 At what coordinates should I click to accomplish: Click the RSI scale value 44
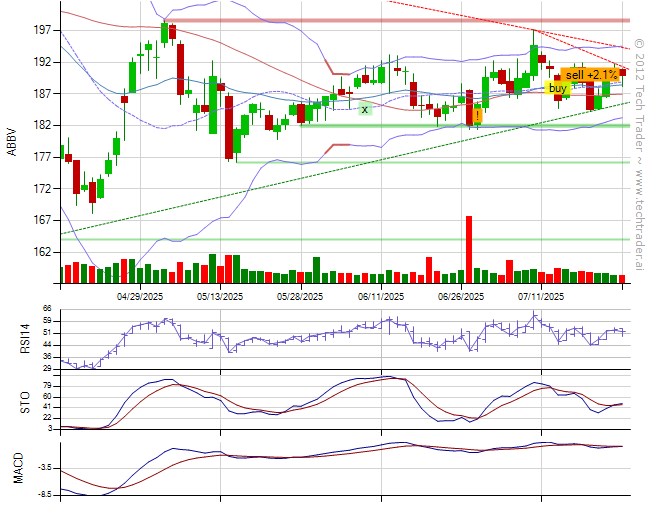pos(47,345)
